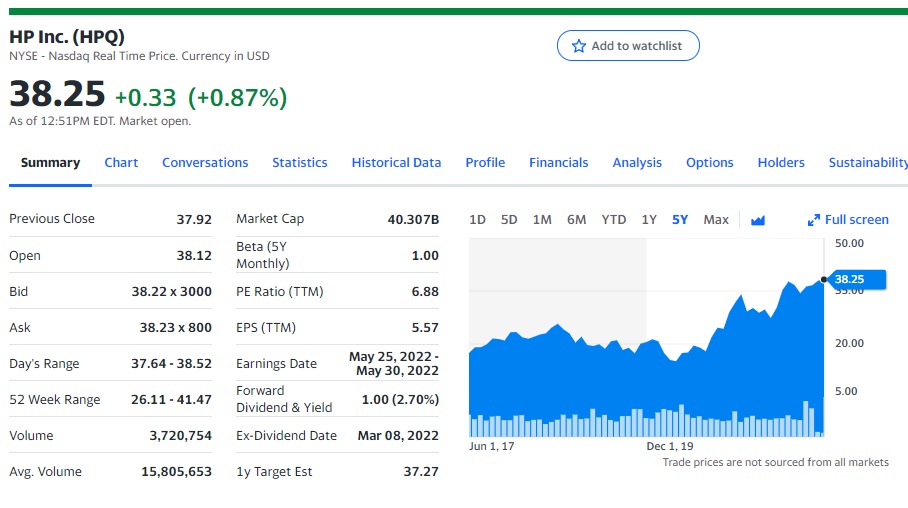Screen dimensions: 908x508
Task: Click the Dec 1, 19 axis label
Action: click(670, 447)
